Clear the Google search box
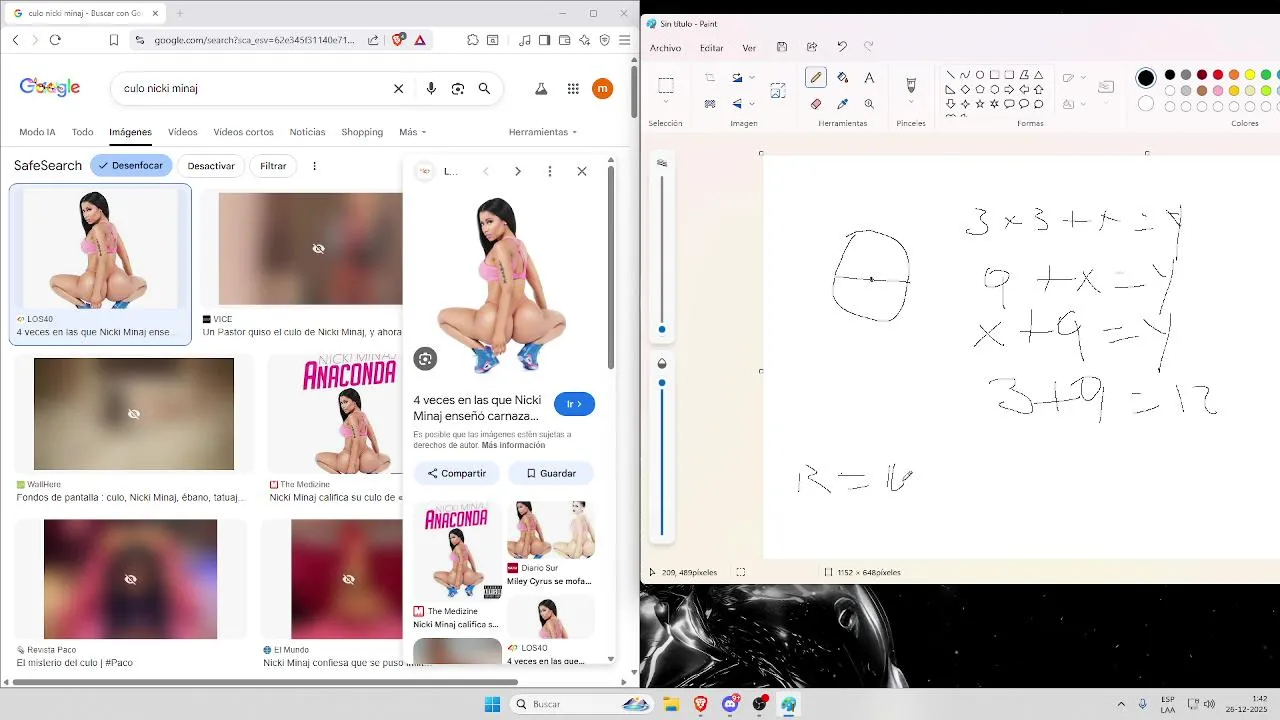Screen dimensions: 1280x720 (398, 88)
